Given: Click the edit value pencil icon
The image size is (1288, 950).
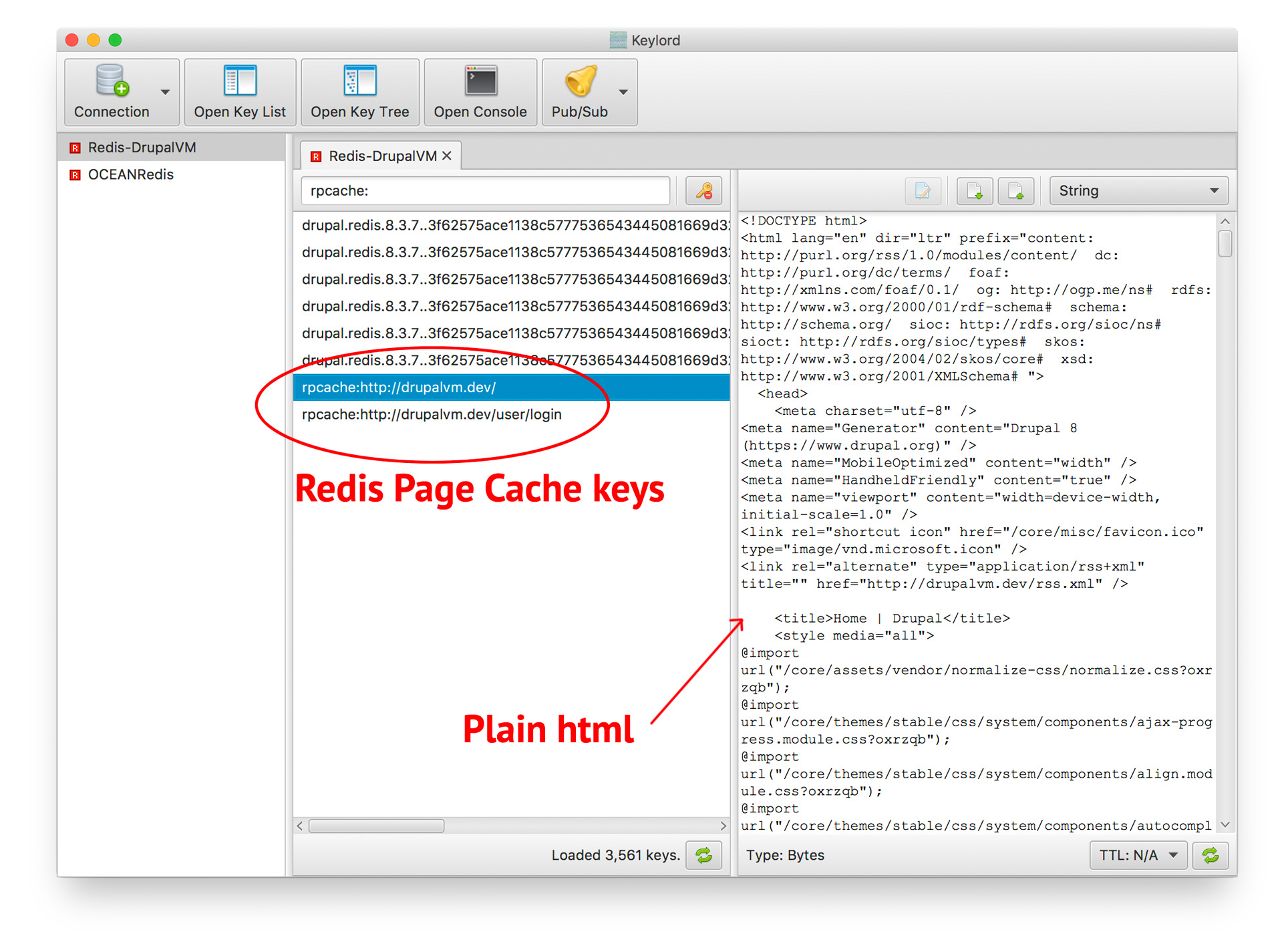Looking at the screenshot, I should 923,191.
